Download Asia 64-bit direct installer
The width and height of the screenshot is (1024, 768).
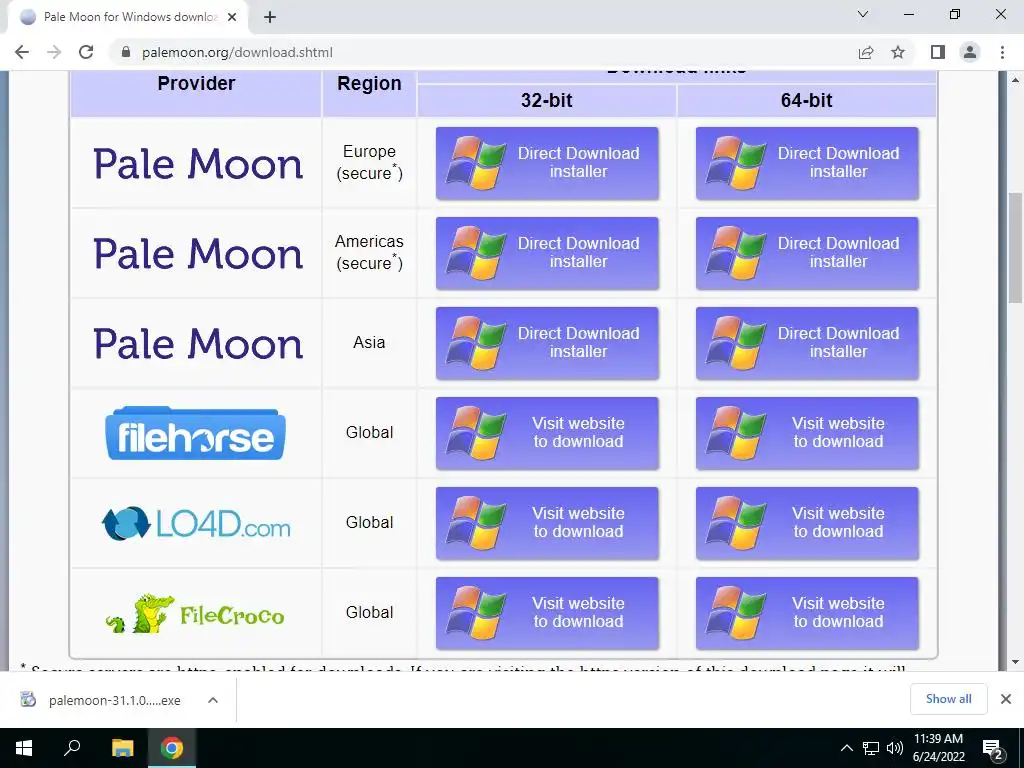(807, 344)
